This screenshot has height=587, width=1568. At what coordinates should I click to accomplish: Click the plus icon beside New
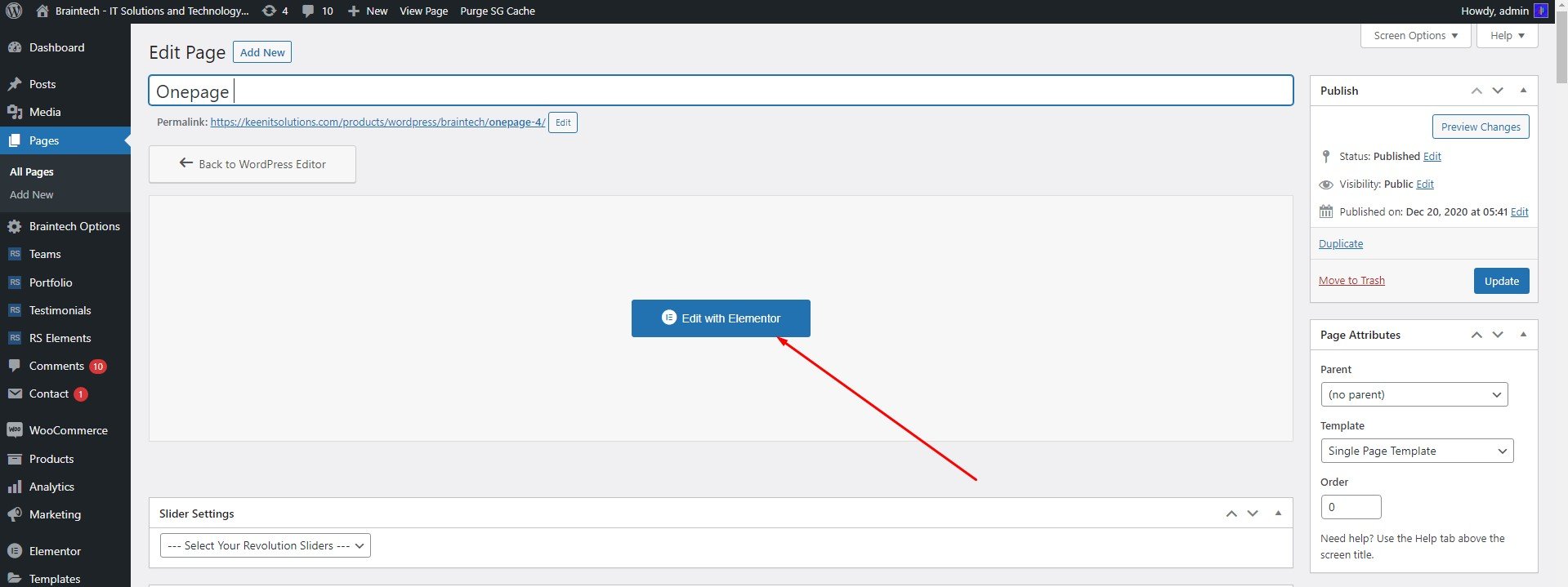(353, 11)
